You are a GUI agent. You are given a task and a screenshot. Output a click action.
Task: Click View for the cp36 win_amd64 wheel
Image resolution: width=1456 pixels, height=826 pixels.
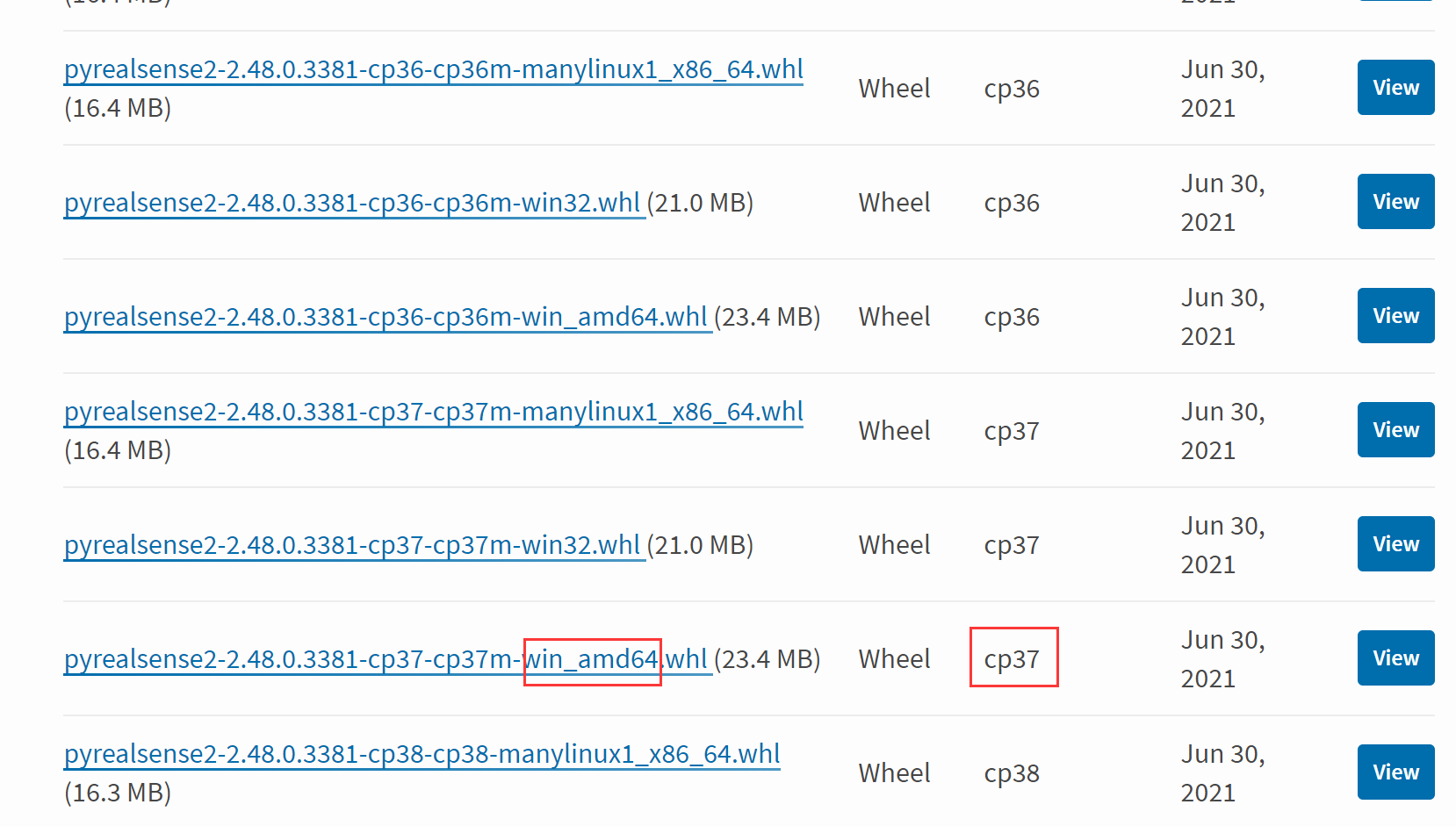point(1395,315)
